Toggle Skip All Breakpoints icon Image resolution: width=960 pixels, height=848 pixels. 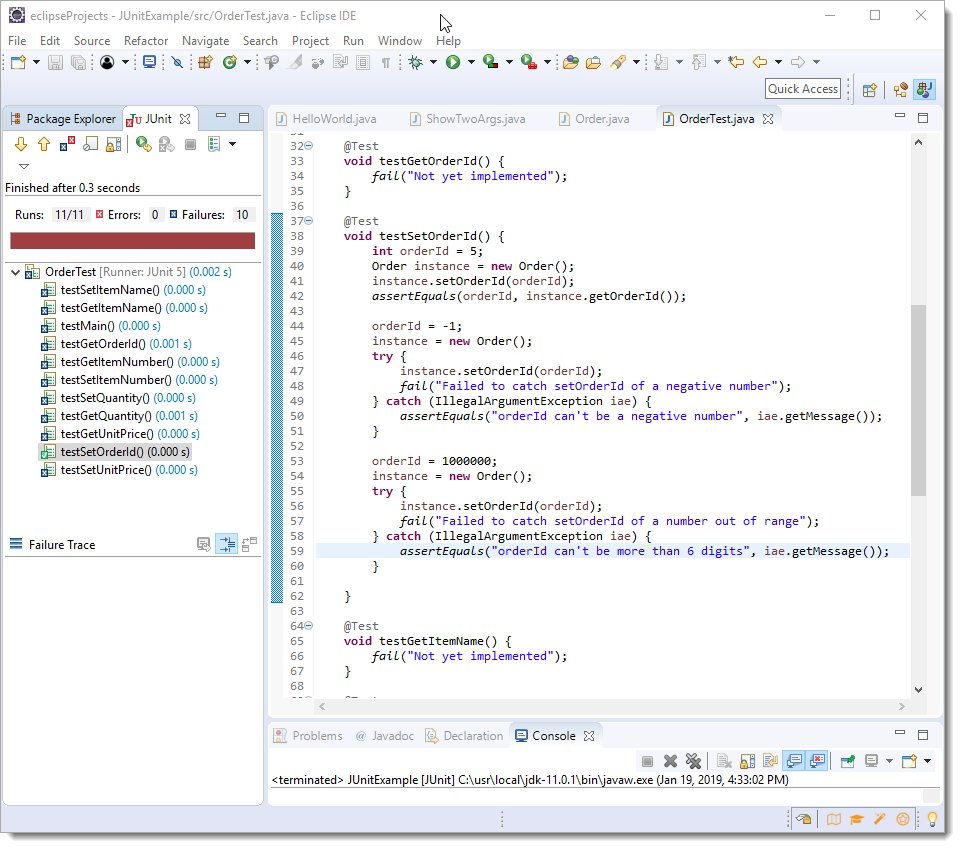(x=178, y=62)
